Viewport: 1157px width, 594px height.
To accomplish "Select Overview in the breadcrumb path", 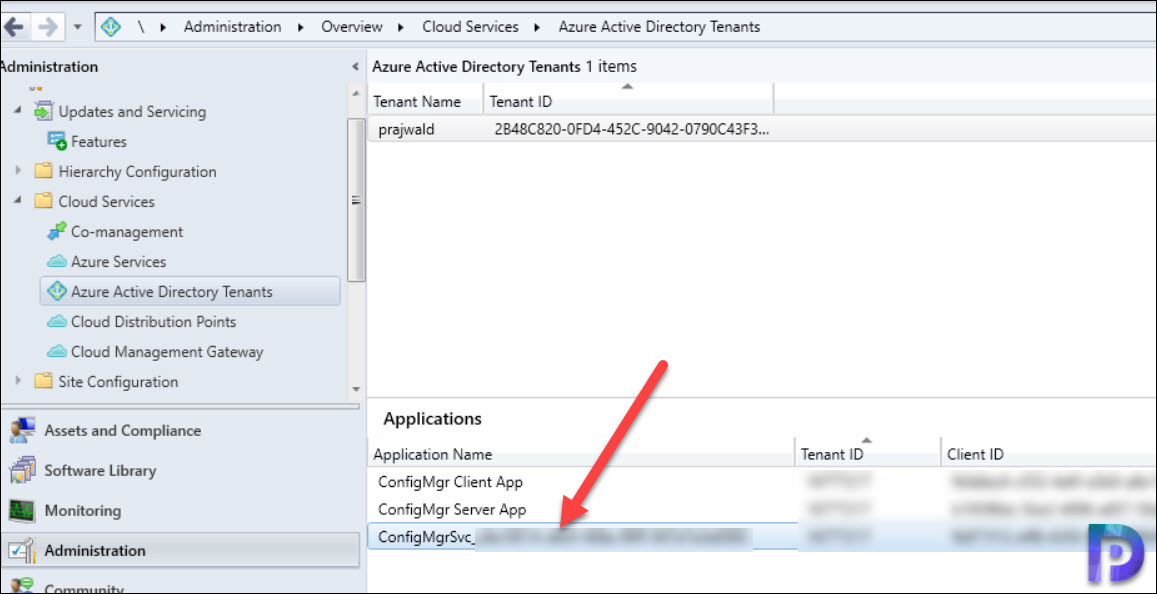I will (351, 27).
